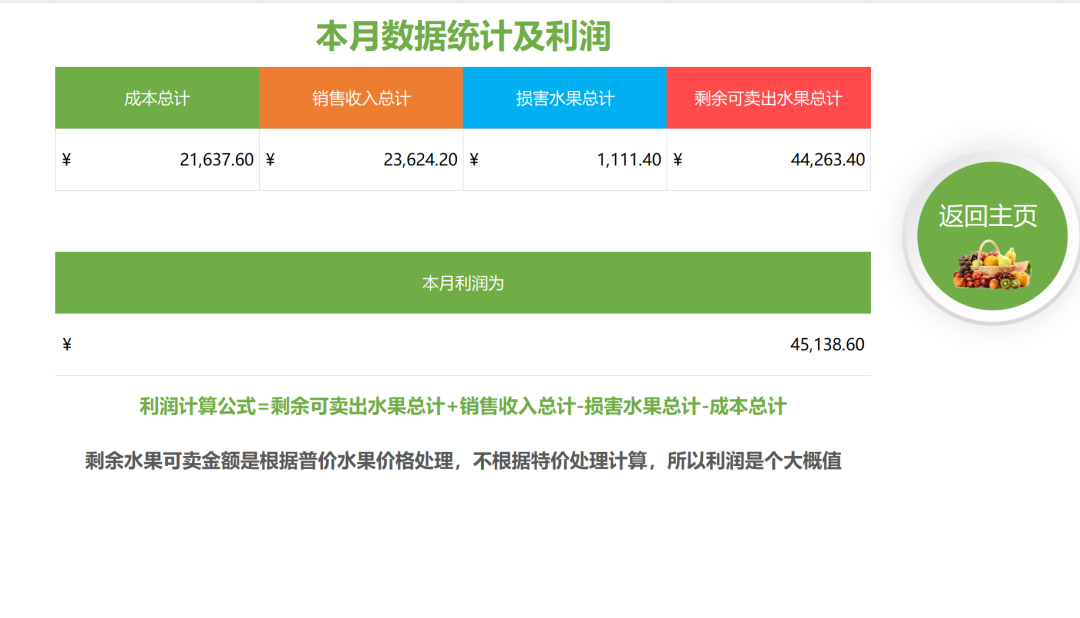Click the yen symbol before 1,111.40
Image resolution: width=1080 pixels, height=618 pixels.
click(474, 160)
